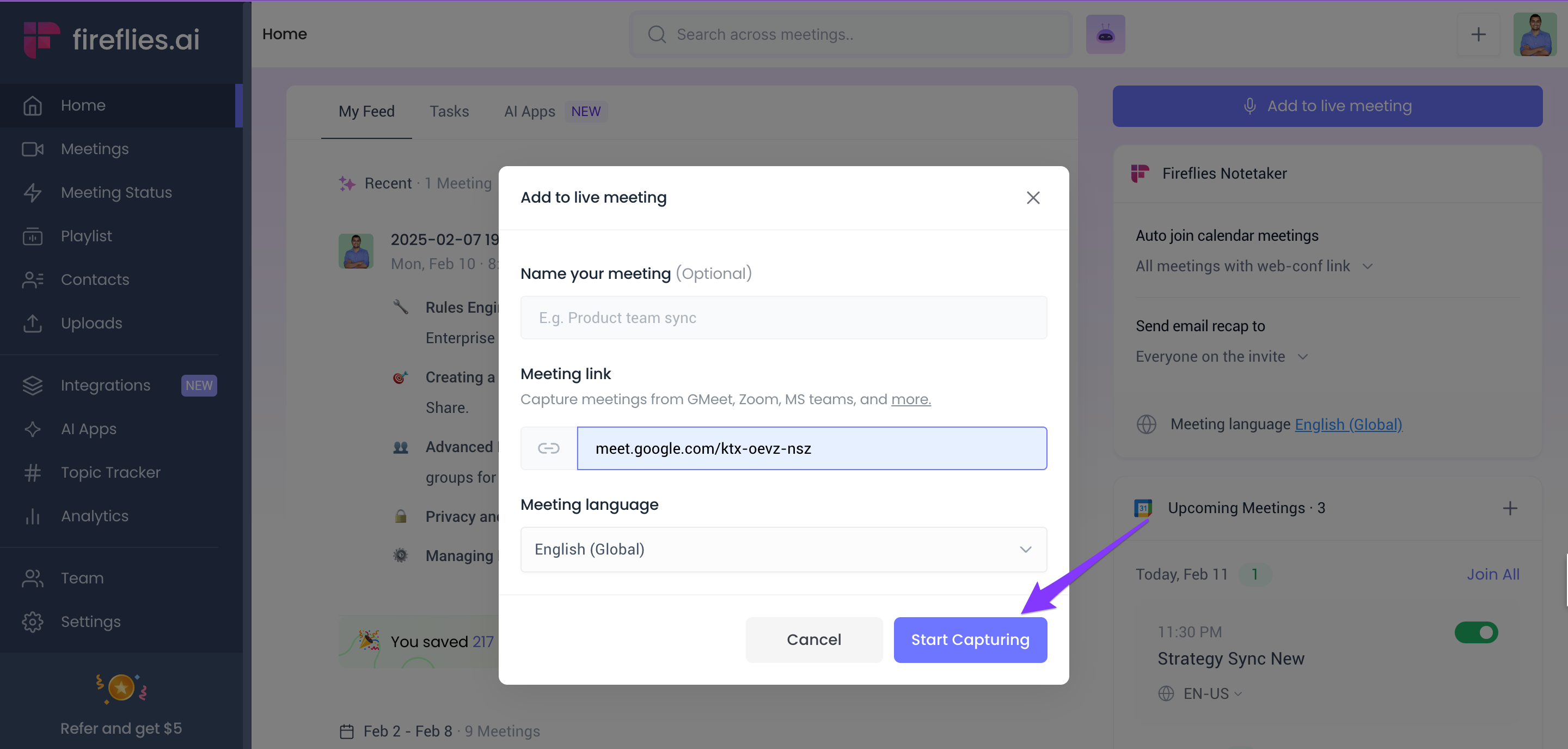Click the Integrations layers icon
The width and height of the screenshot is (1568, 749).
point(32,386)
